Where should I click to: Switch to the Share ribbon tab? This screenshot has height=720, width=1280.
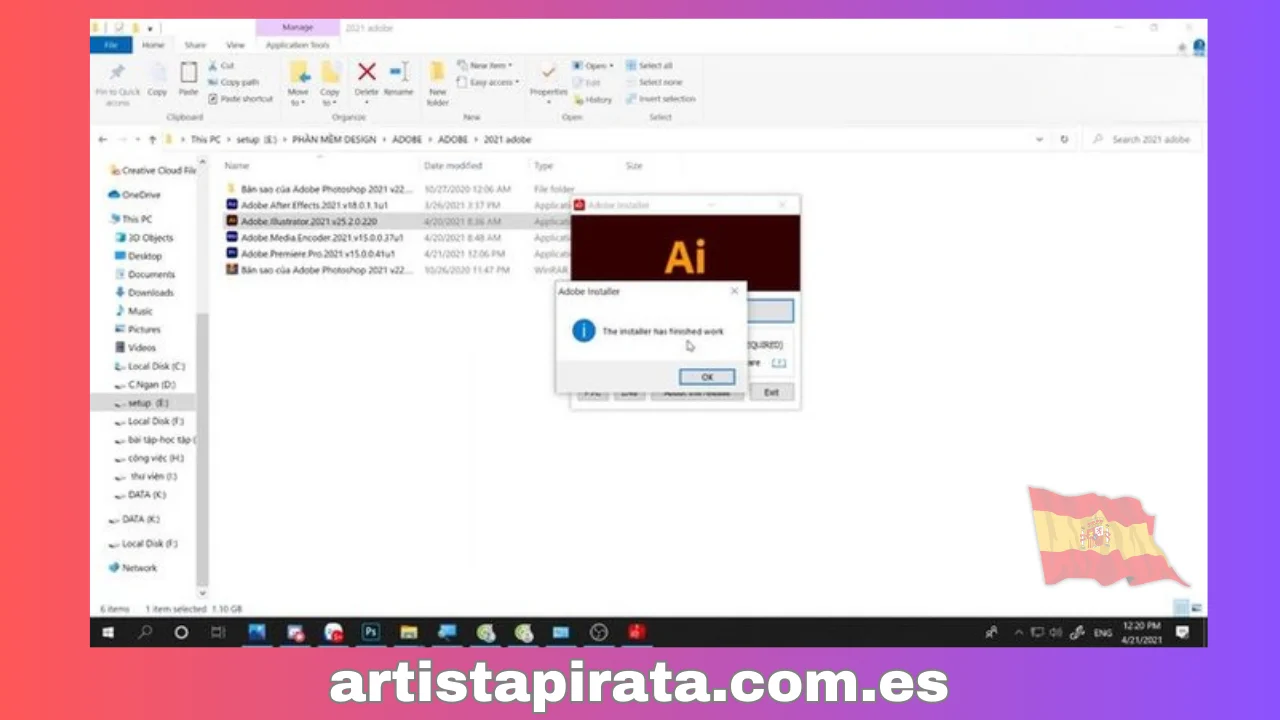(195, 45)
